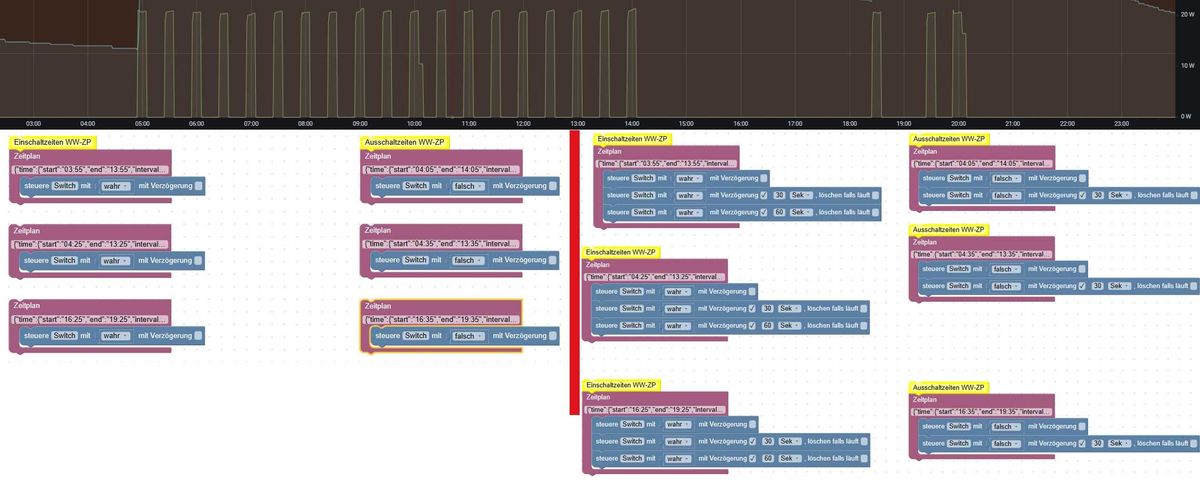This screenshot has height=480, width=1200.
Task: Select the Switch object field in the left 04:05 Ausschaltzeiten block
Action: click(416, 186)
